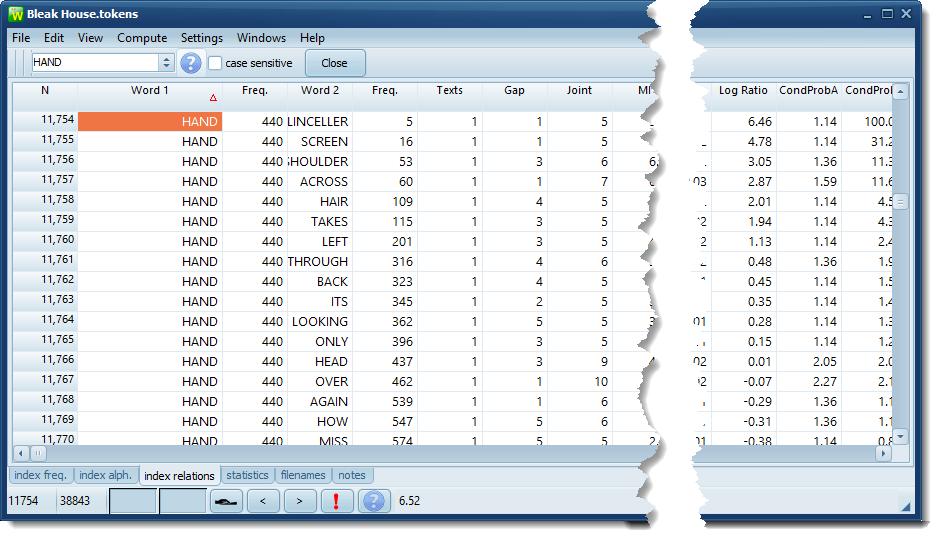Click the first empty status bar box
This screenshot has height=536, width=937.
(133, 501)
